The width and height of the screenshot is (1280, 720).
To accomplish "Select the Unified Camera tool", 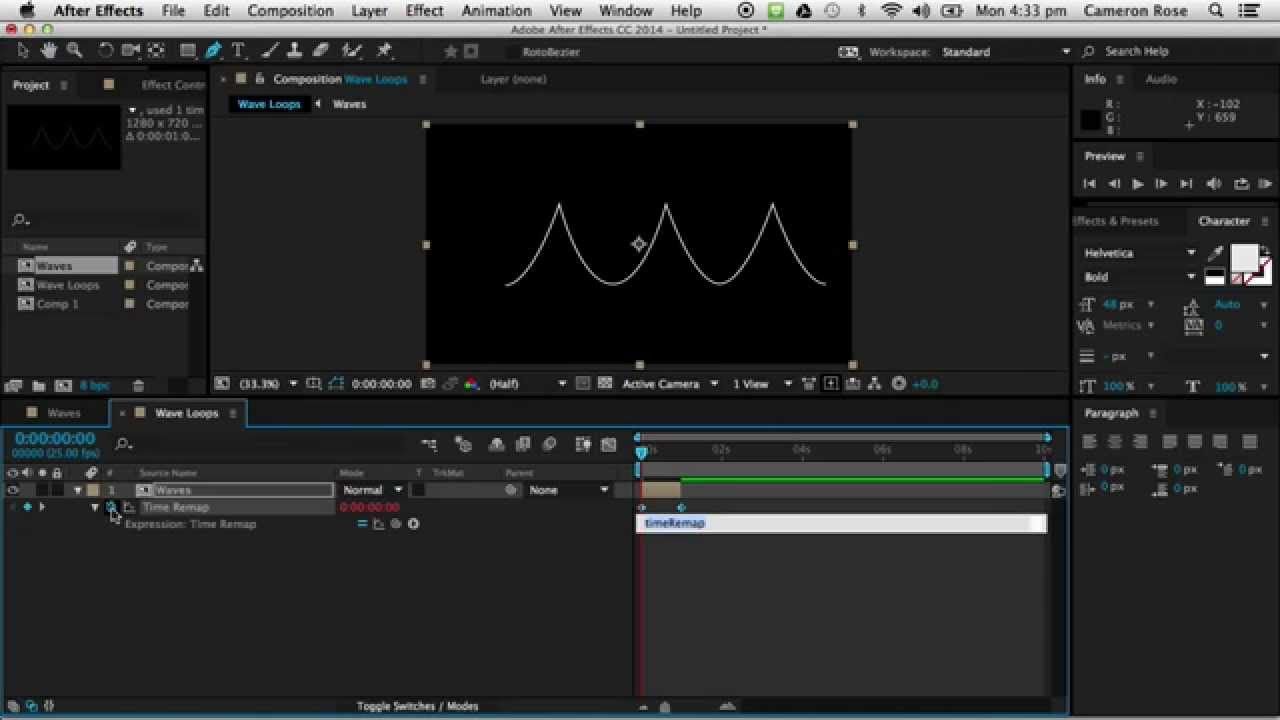I will 131,51.
